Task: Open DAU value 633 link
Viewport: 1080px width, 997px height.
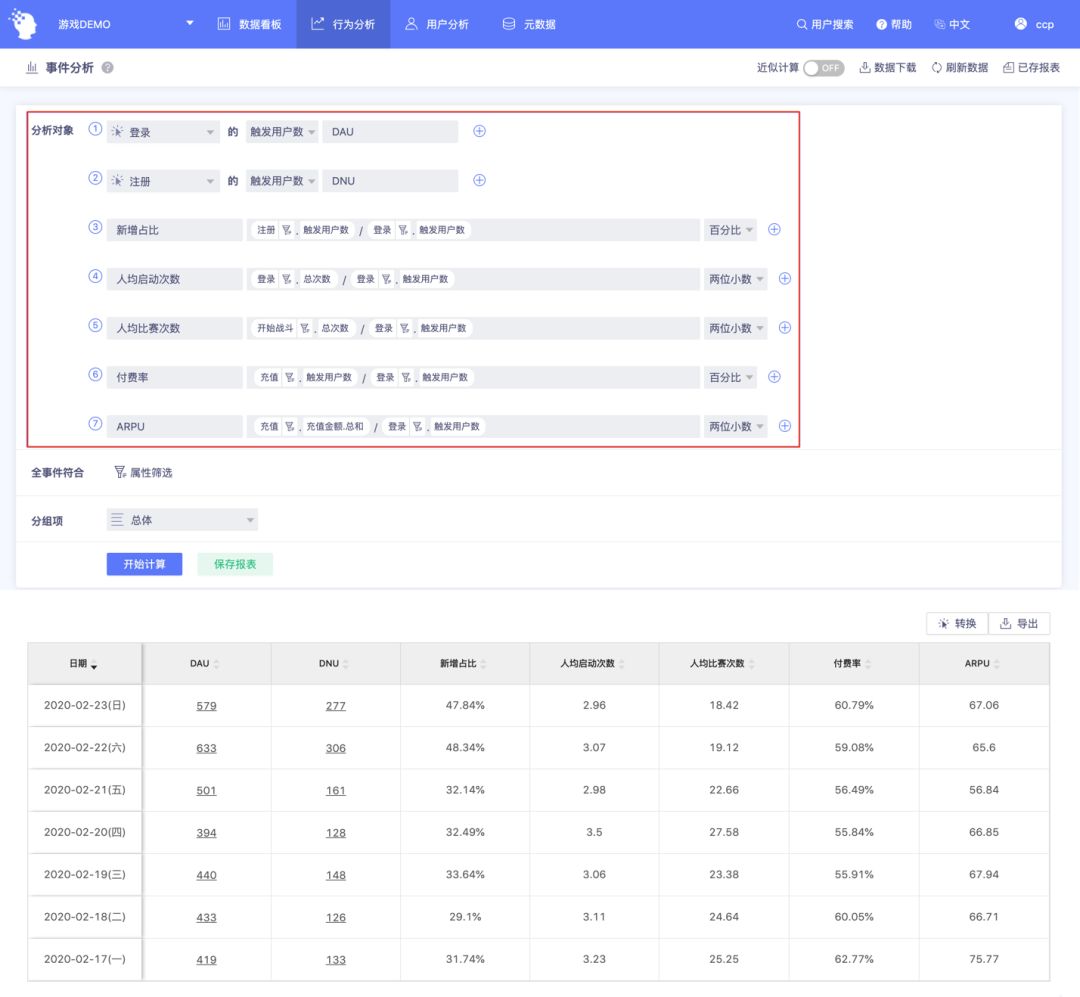Action: pos(206,748)
